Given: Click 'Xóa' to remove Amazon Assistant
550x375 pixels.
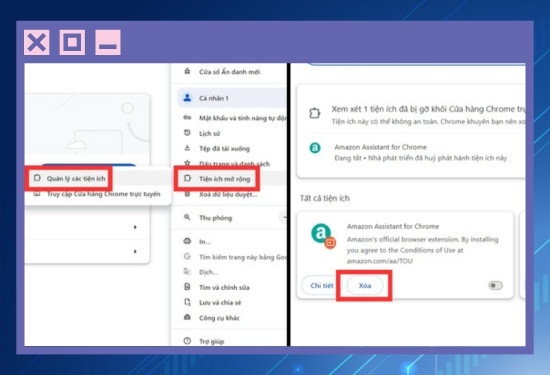Looking at the screenshot, I should click(x=365, y=286).
